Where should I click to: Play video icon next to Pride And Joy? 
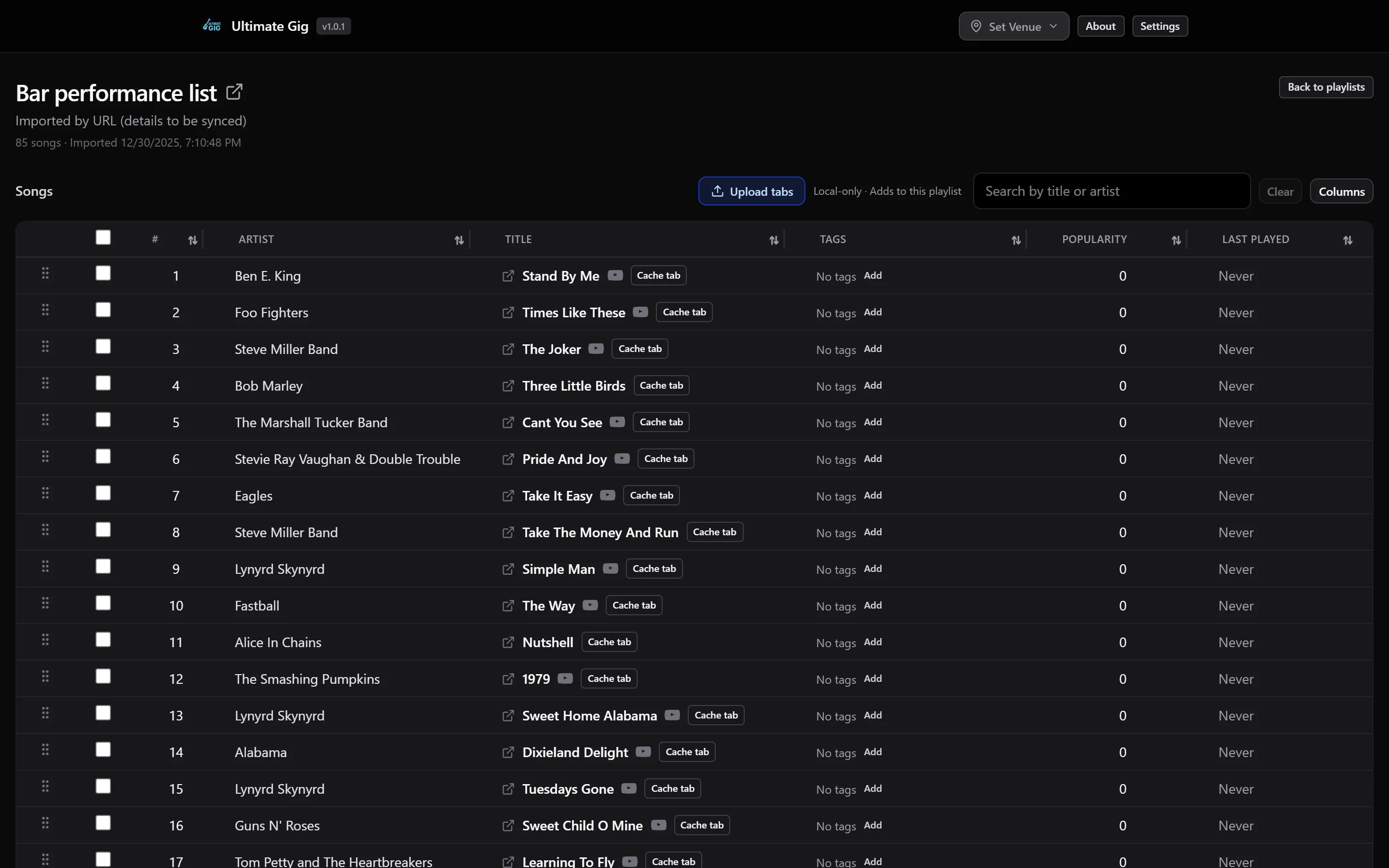(622, 459)
